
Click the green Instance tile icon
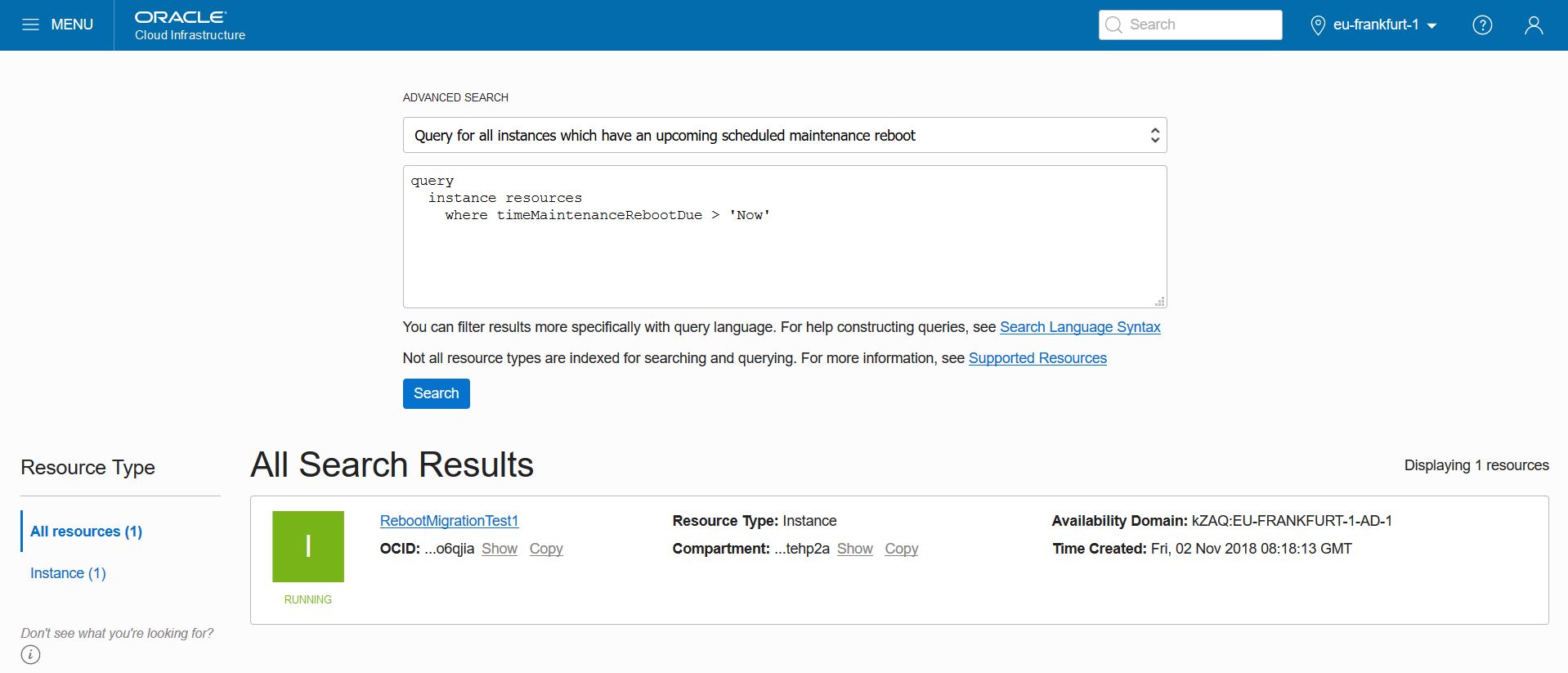[x=308, y=546]
